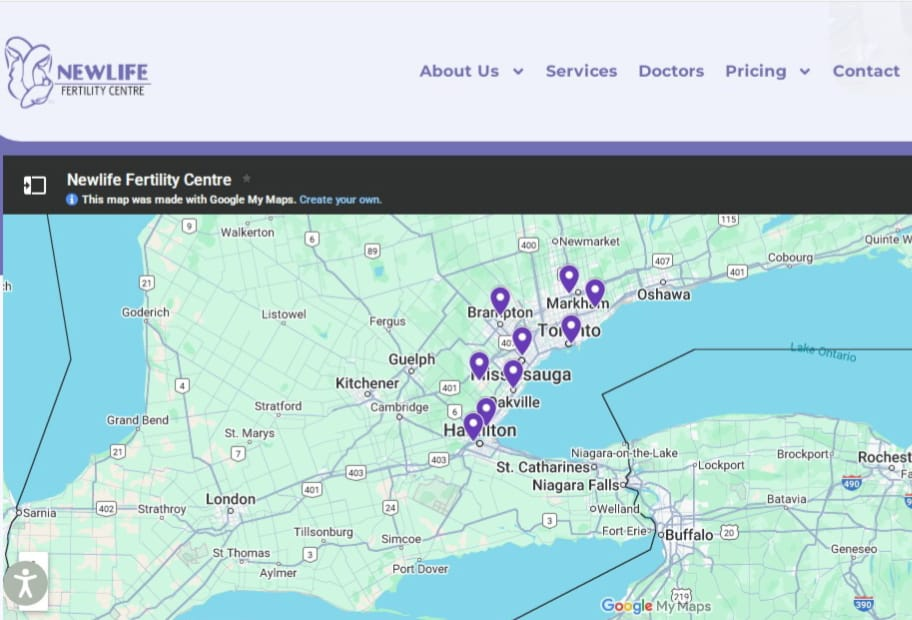Toggle the map legend sidebar panel
This screenshot has width=912, height=620.
34,186
